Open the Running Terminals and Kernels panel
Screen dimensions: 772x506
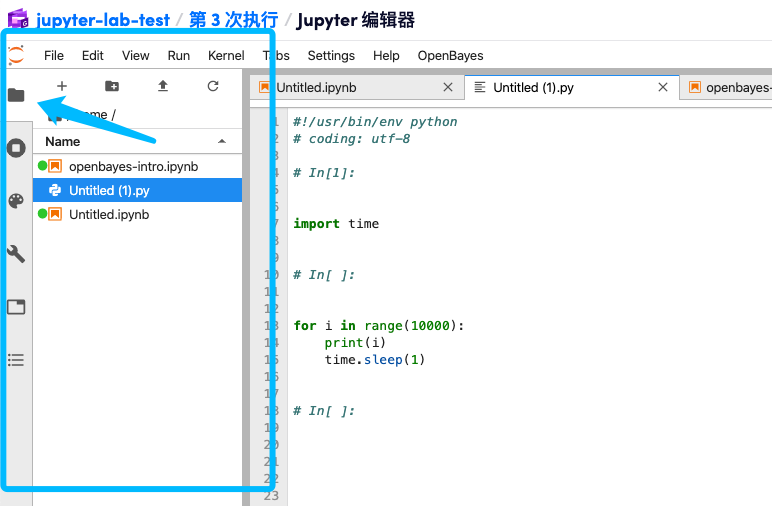point(16,148)
